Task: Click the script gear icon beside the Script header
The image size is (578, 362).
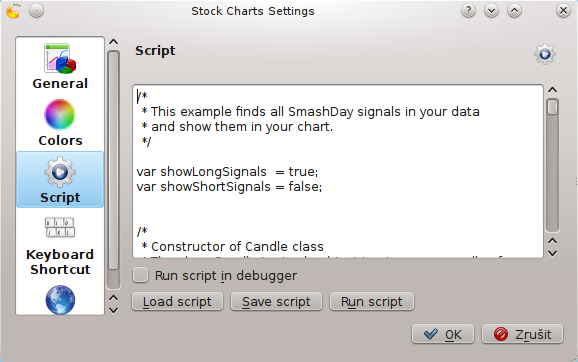Action: [x=545, y=54]
